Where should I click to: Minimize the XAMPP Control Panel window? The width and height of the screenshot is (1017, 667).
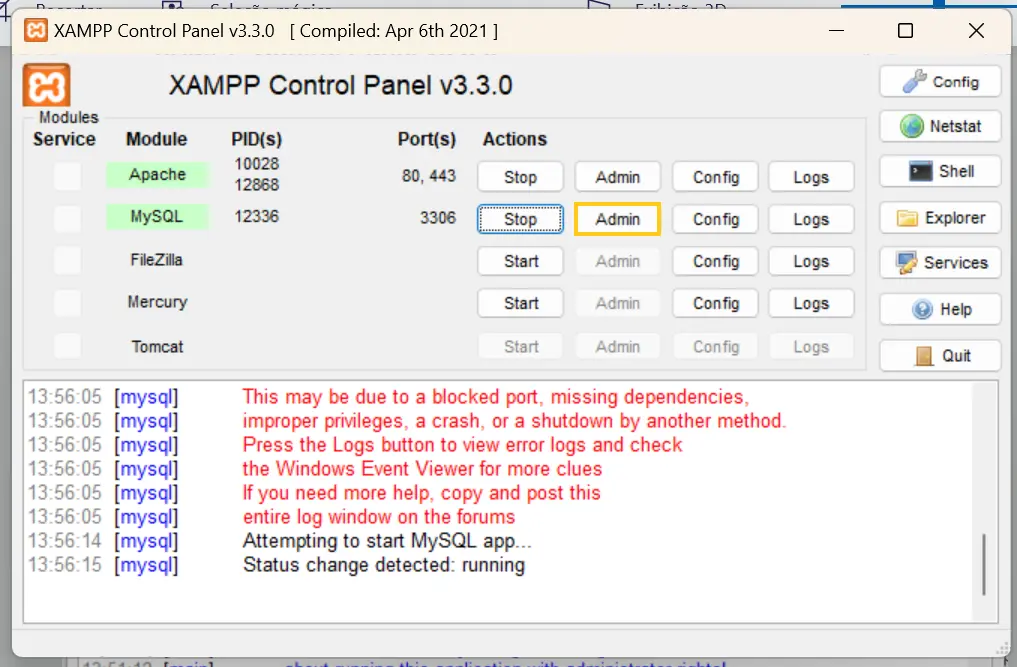837,30
